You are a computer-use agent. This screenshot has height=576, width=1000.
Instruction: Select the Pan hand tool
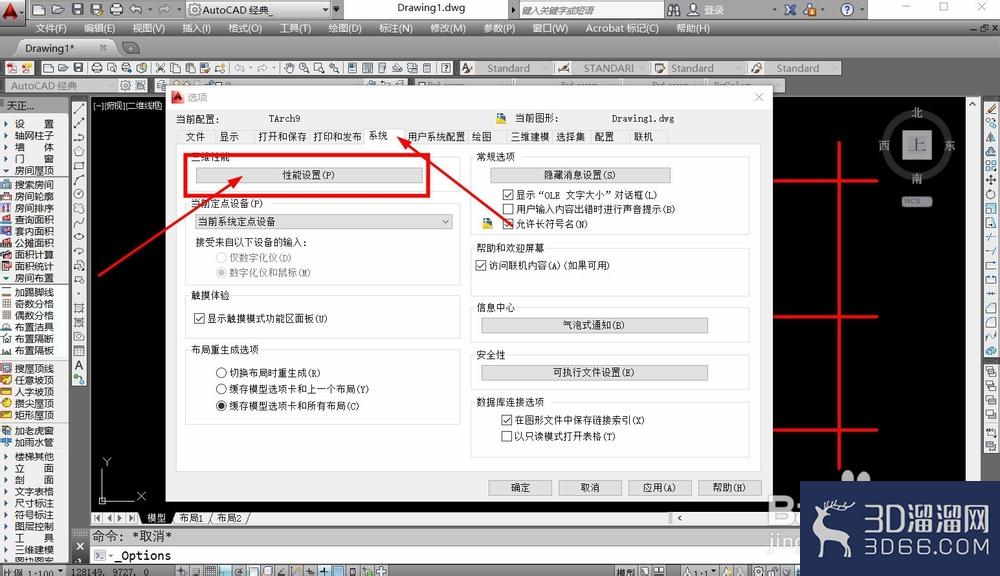pyautogui.click(x=289, y=68)
